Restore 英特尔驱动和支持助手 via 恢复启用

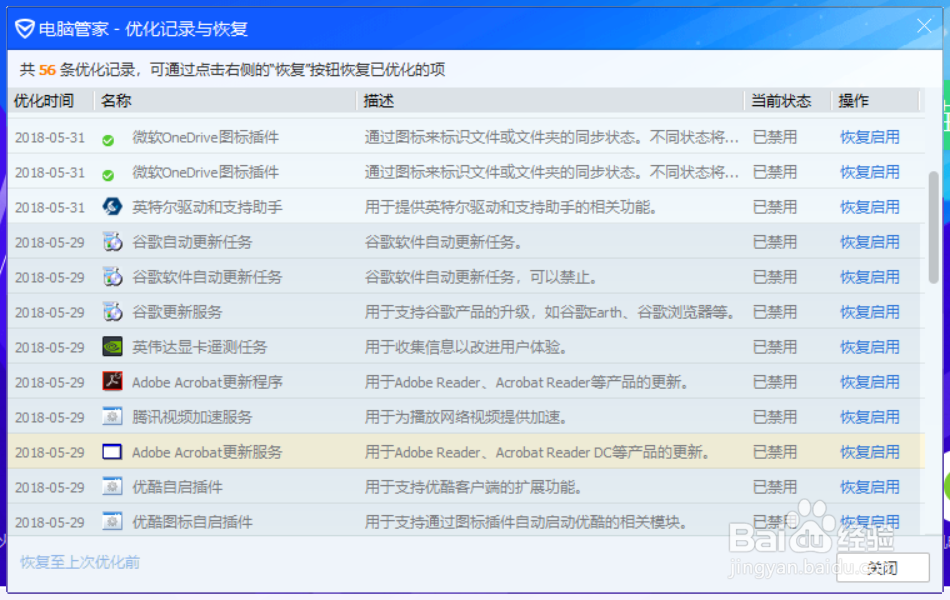[x=869, y=207]
